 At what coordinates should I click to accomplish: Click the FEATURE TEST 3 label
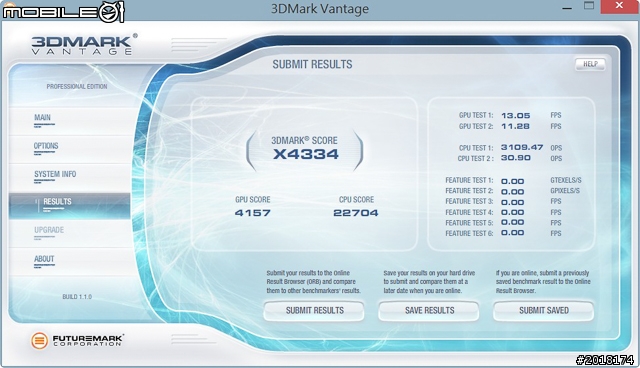[469, 202]
